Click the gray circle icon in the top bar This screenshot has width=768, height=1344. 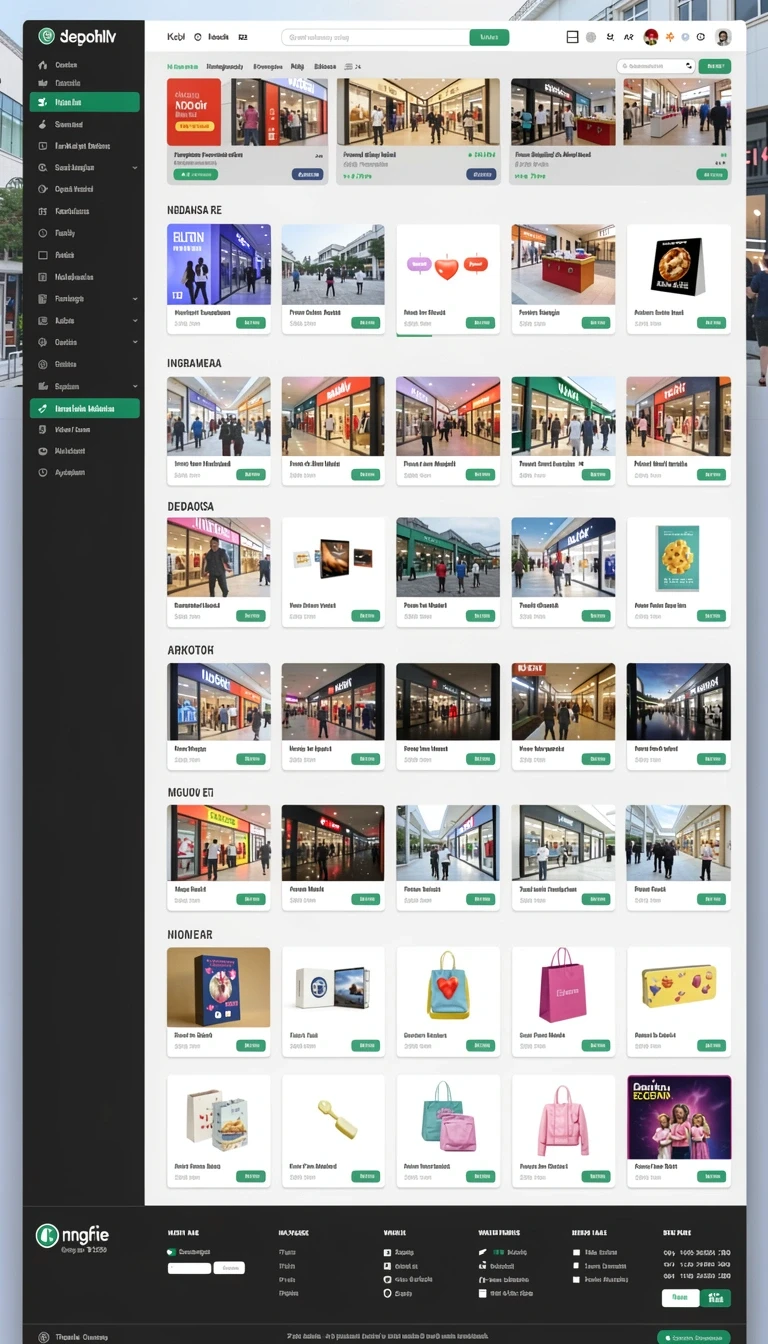coord(591,37)
